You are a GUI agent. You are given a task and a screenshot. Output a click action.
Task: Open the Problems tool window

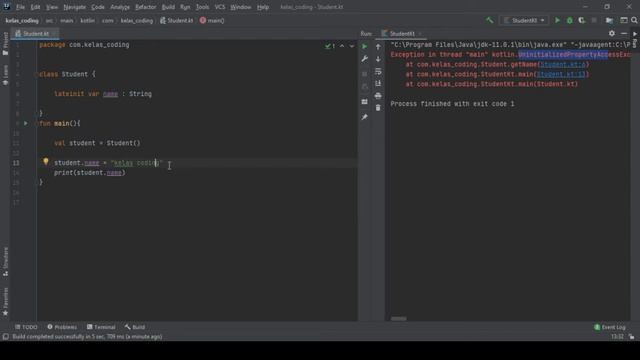pyautogui.click(x=62, y=327)
